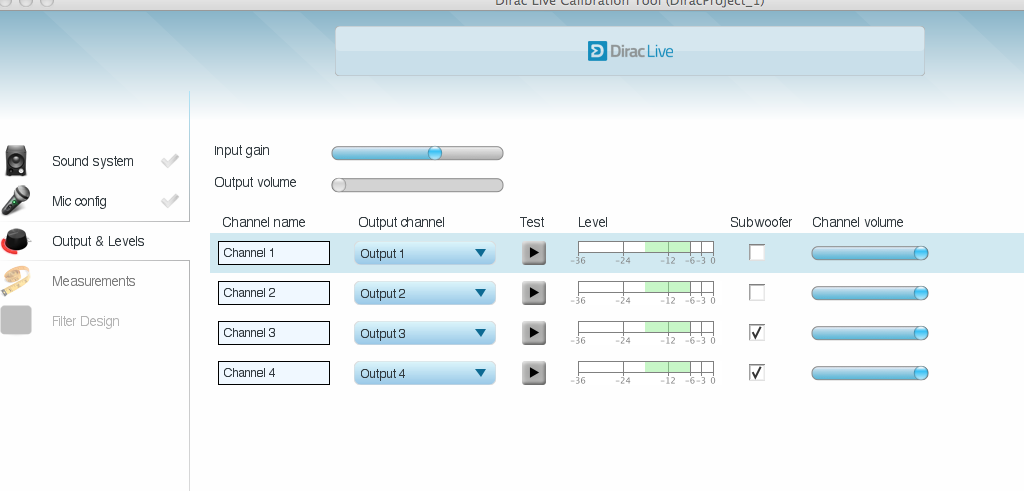Click Channel 2 volume slider handle
Viewport: 1024px width, 491px height.
pos(921,293)
